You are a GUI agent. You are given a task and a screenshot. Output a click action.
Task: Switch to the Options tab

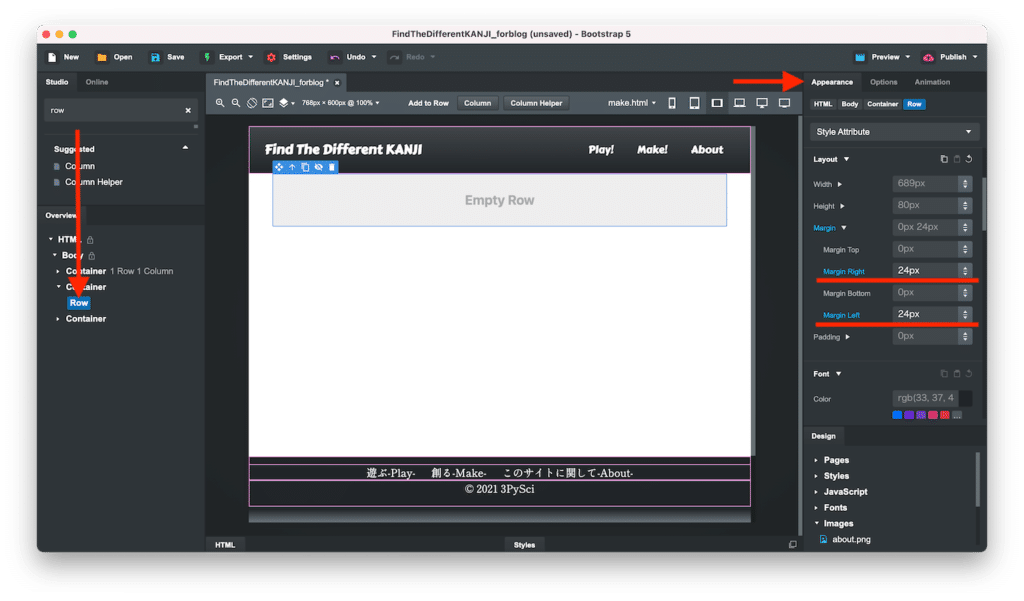click(883, 82)
